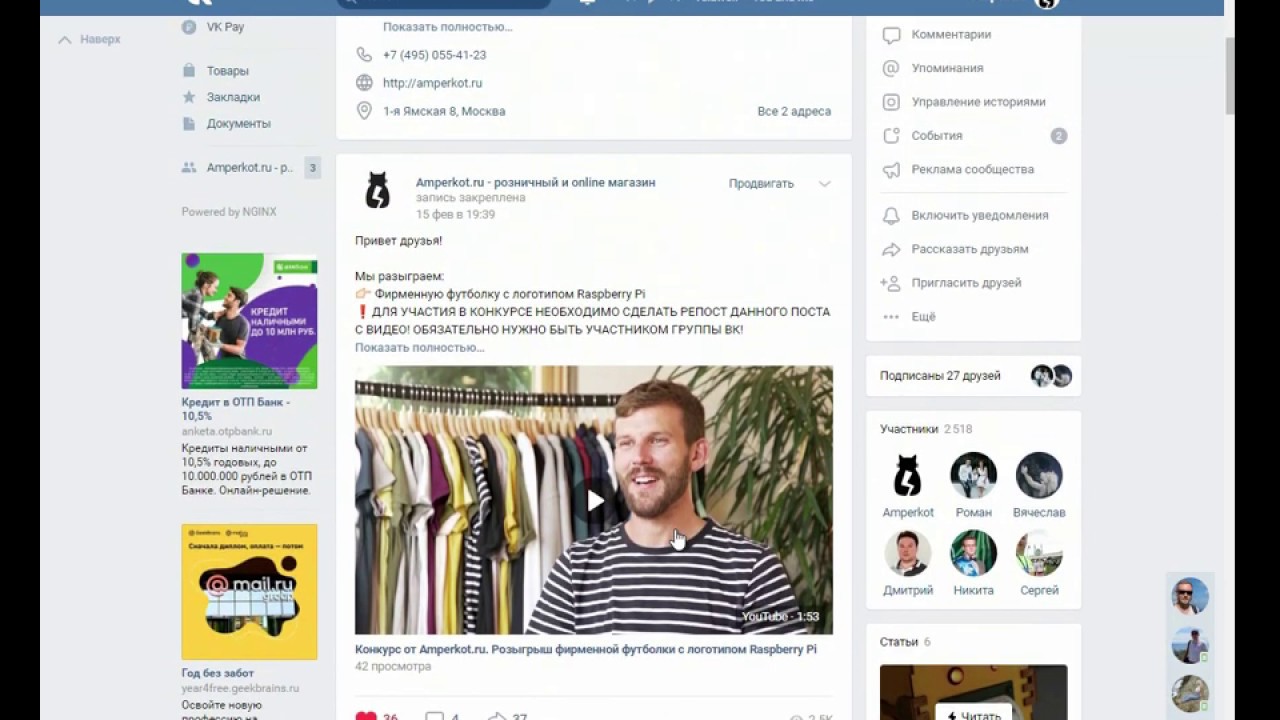The height and width of the screenshot is (720, 1280).
Task: Click Пригласить друзей
Action: pos(966,283)
